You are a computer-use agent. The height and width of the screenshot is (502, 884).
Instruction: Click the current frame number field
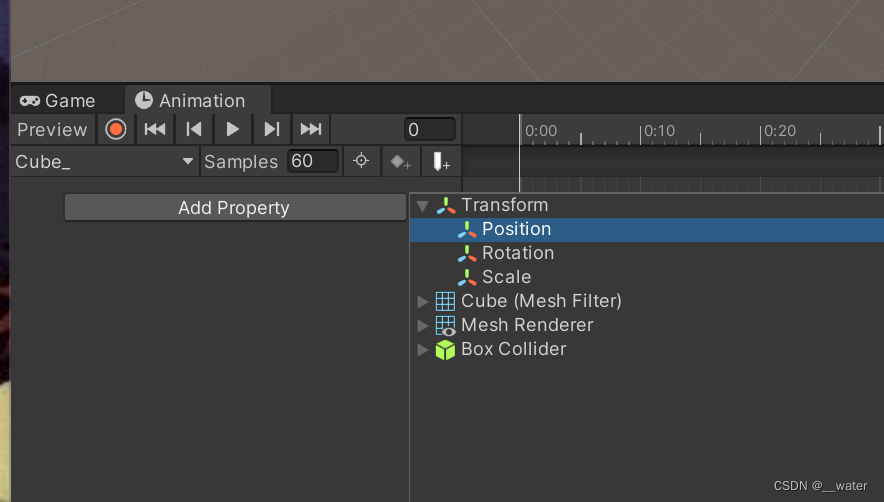[x=430, y=130]
